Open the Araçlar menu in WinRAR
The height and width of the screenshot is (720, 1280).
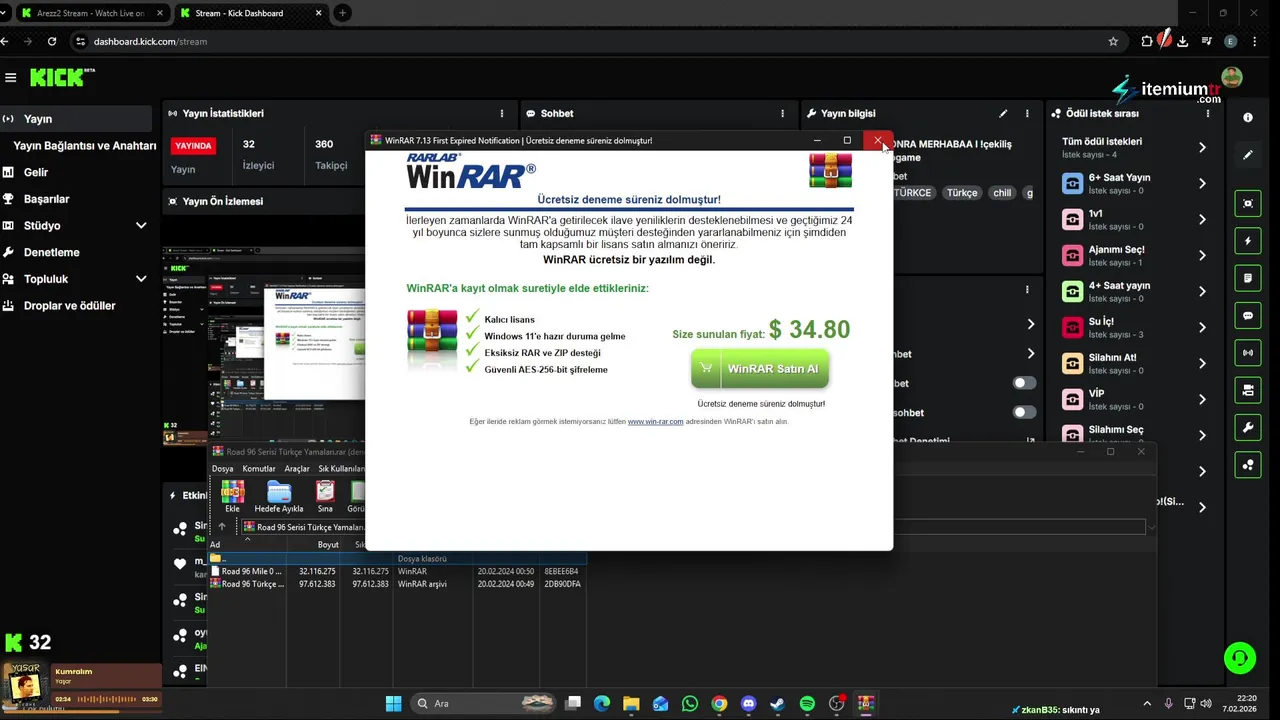pyautogui.click(x=297, y=468)
